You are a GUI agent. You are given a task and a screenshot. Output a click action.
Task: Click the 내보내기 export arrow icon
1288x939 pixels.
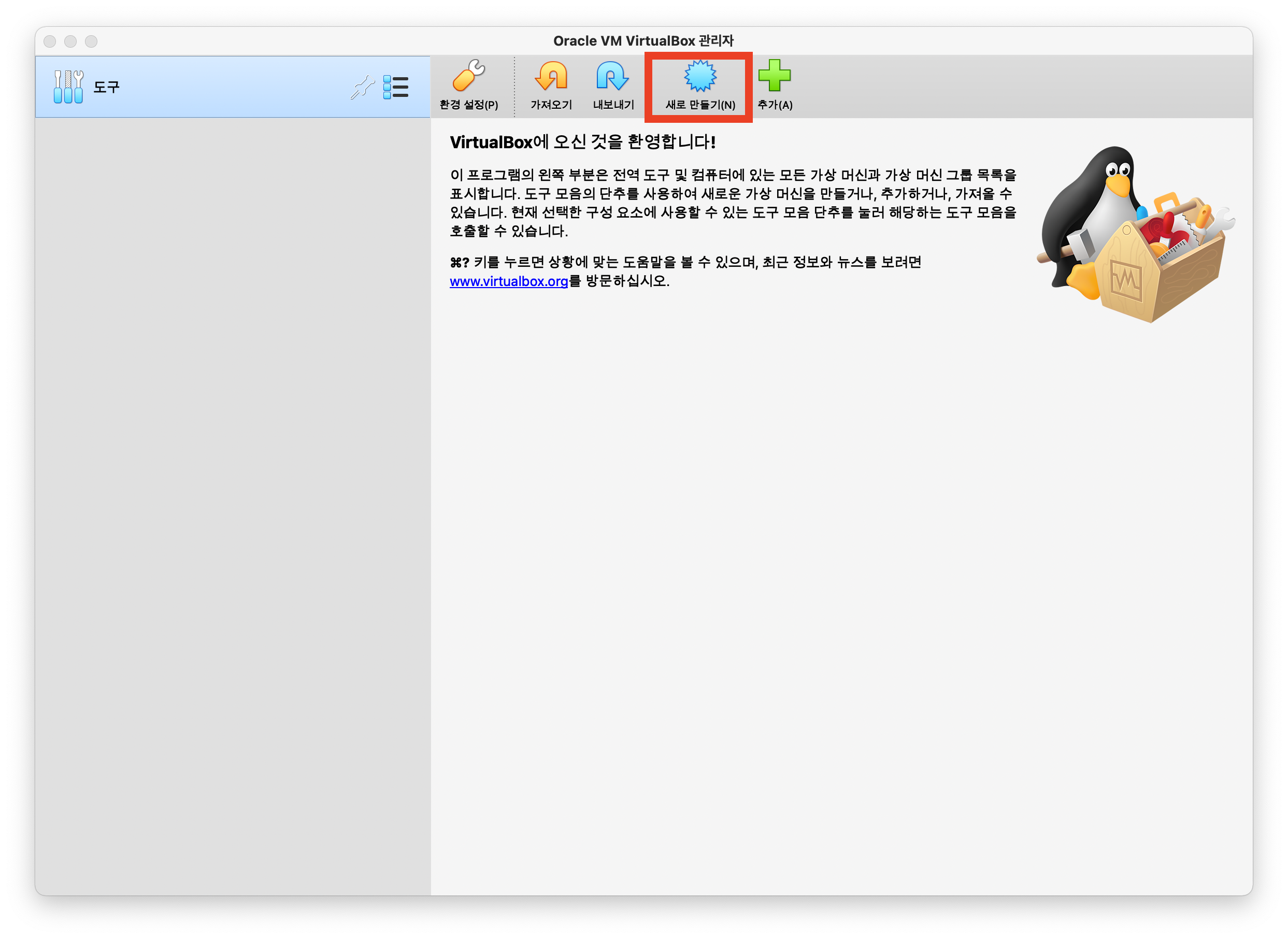[612, 76]
